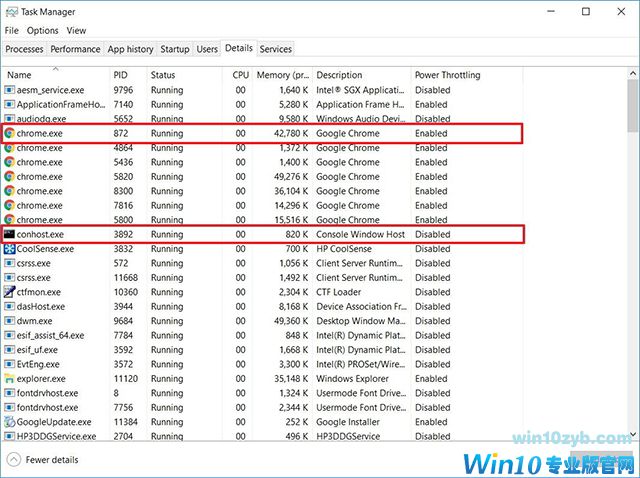Click the ApplicationFrameHost process icon

pos(9,104)
